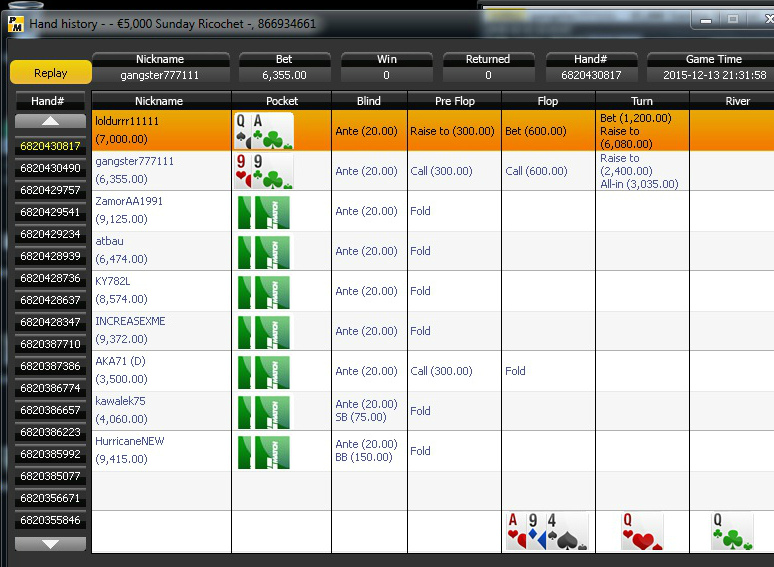Select hand 6820429234 in the list
The width and height of the screenshot is (774, 567).
[x=50, y=234]
